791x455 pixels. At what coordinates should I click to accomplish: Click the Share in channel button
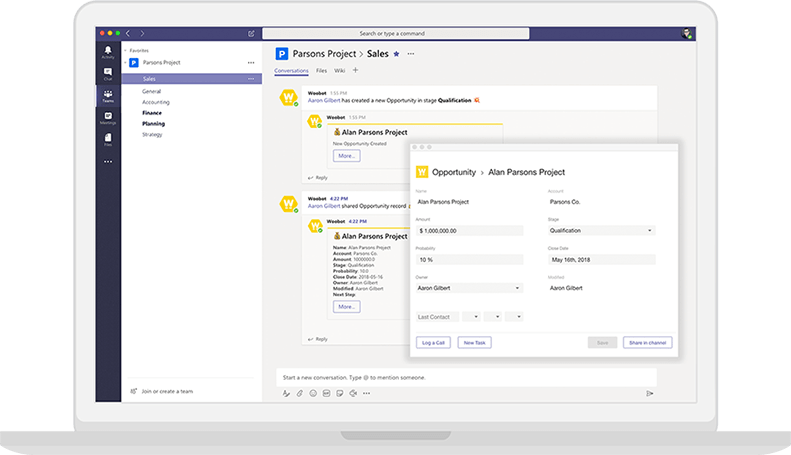(x=647, y=343)
